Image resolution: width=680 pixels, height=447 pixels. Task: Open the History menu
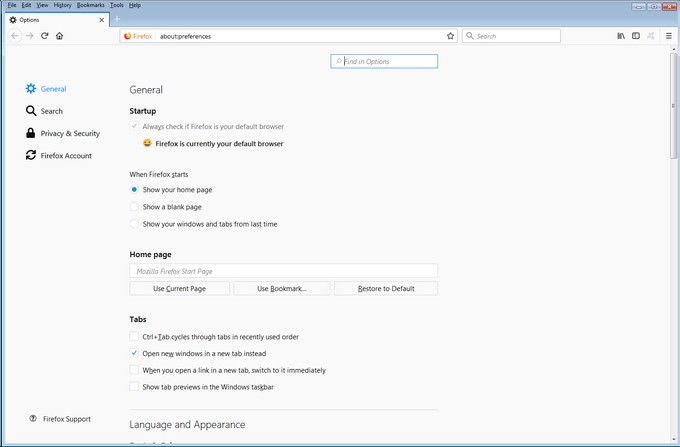click(x=62, y=5)
